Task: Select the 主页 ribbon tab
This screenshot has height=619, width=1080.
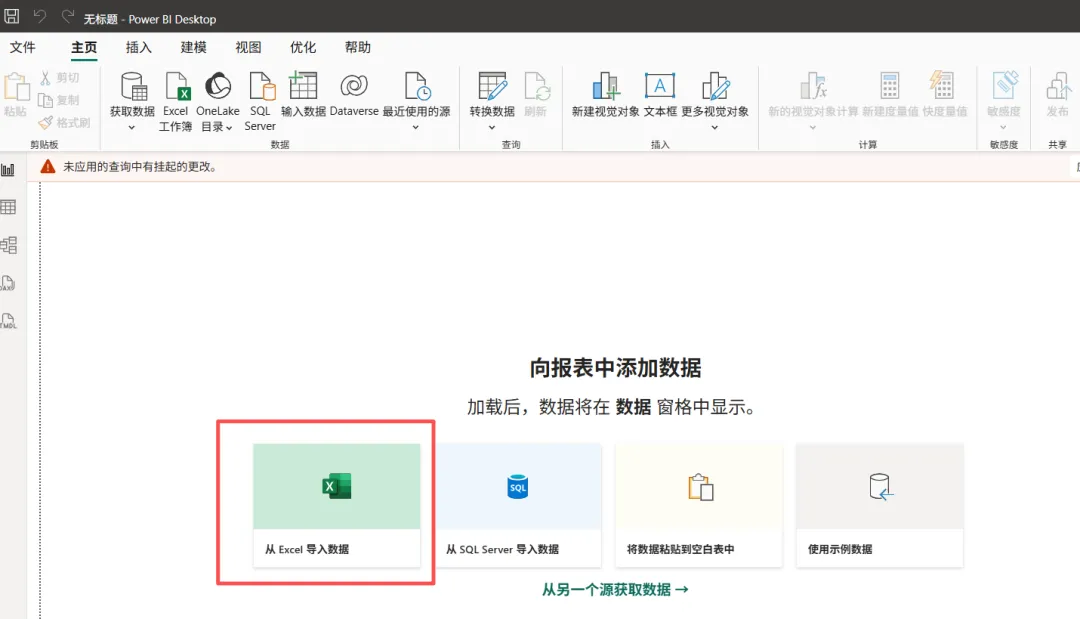Action: point(84,48)
